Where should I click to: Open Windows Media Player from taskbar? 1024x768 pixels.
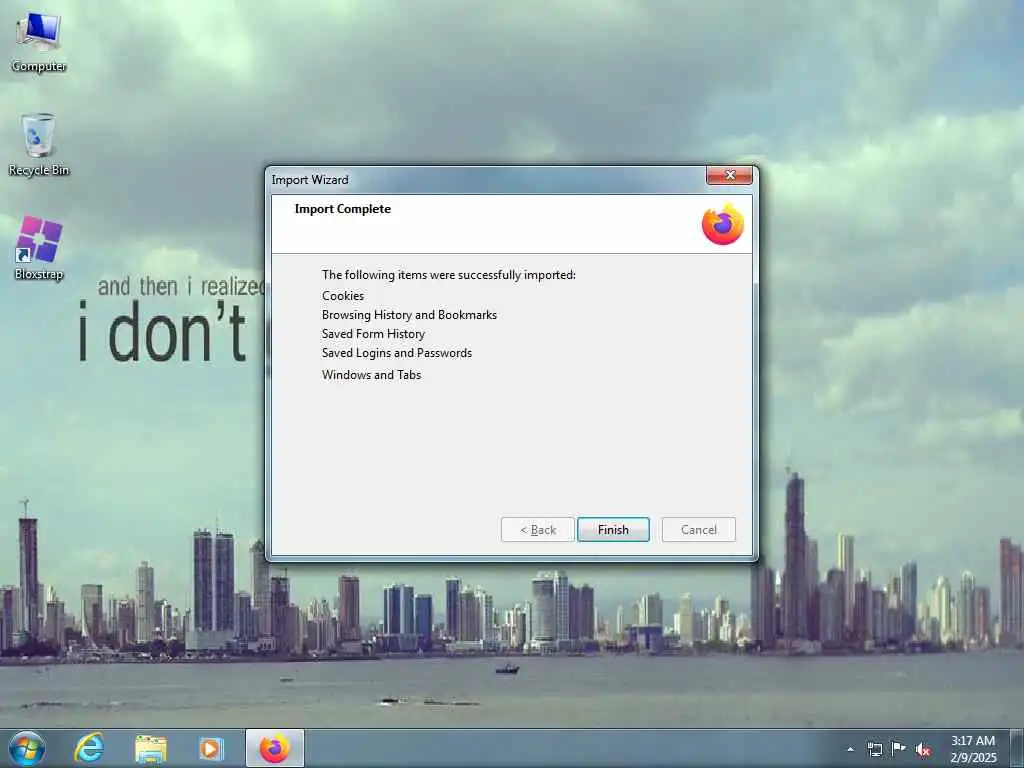tap(211, 748)
